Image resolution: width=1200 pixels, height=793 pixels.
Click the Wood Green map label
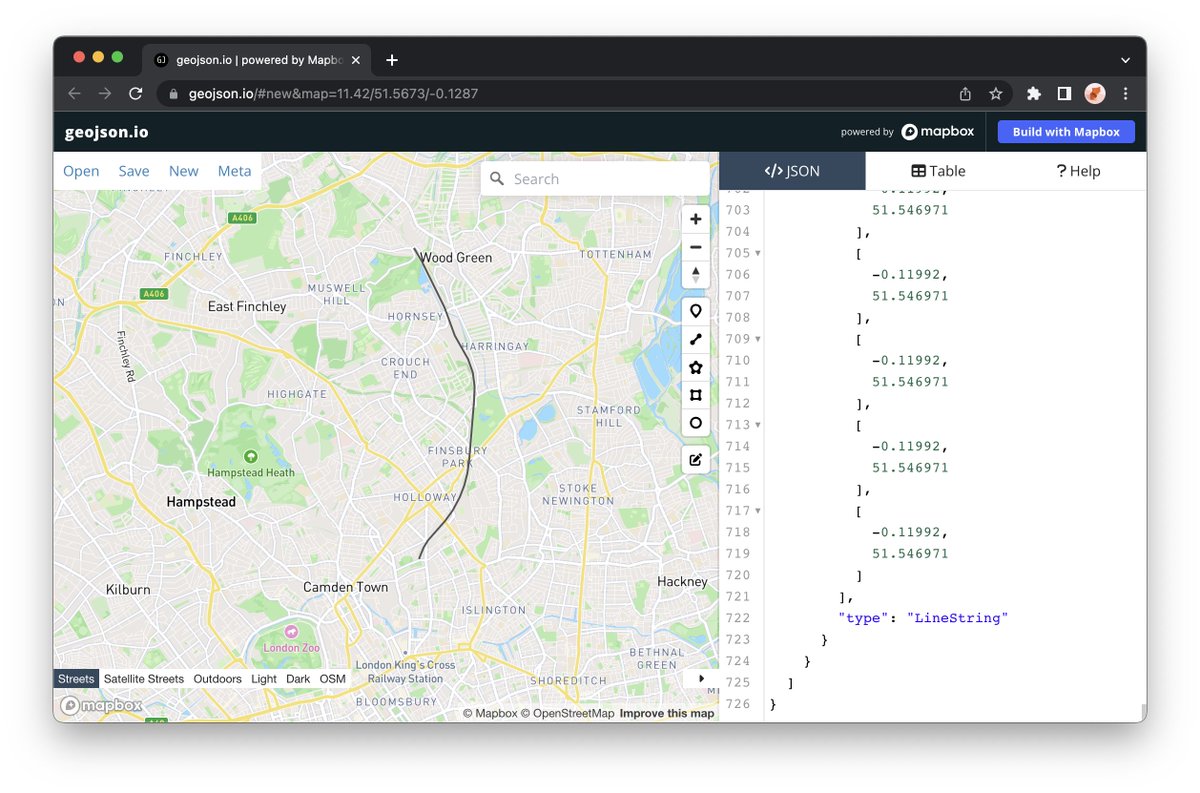pos(456,257)
